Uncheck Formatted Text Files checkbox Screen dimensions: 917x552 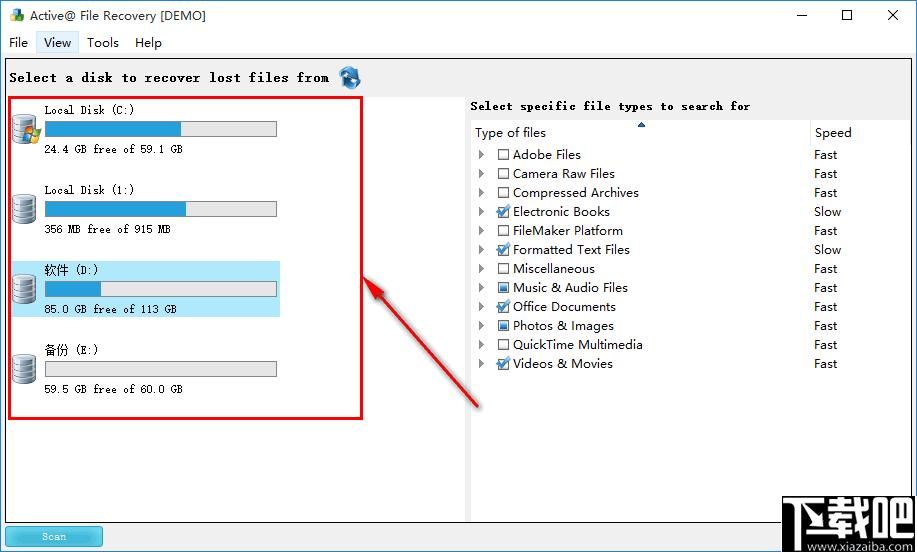(x=503, y=250)
